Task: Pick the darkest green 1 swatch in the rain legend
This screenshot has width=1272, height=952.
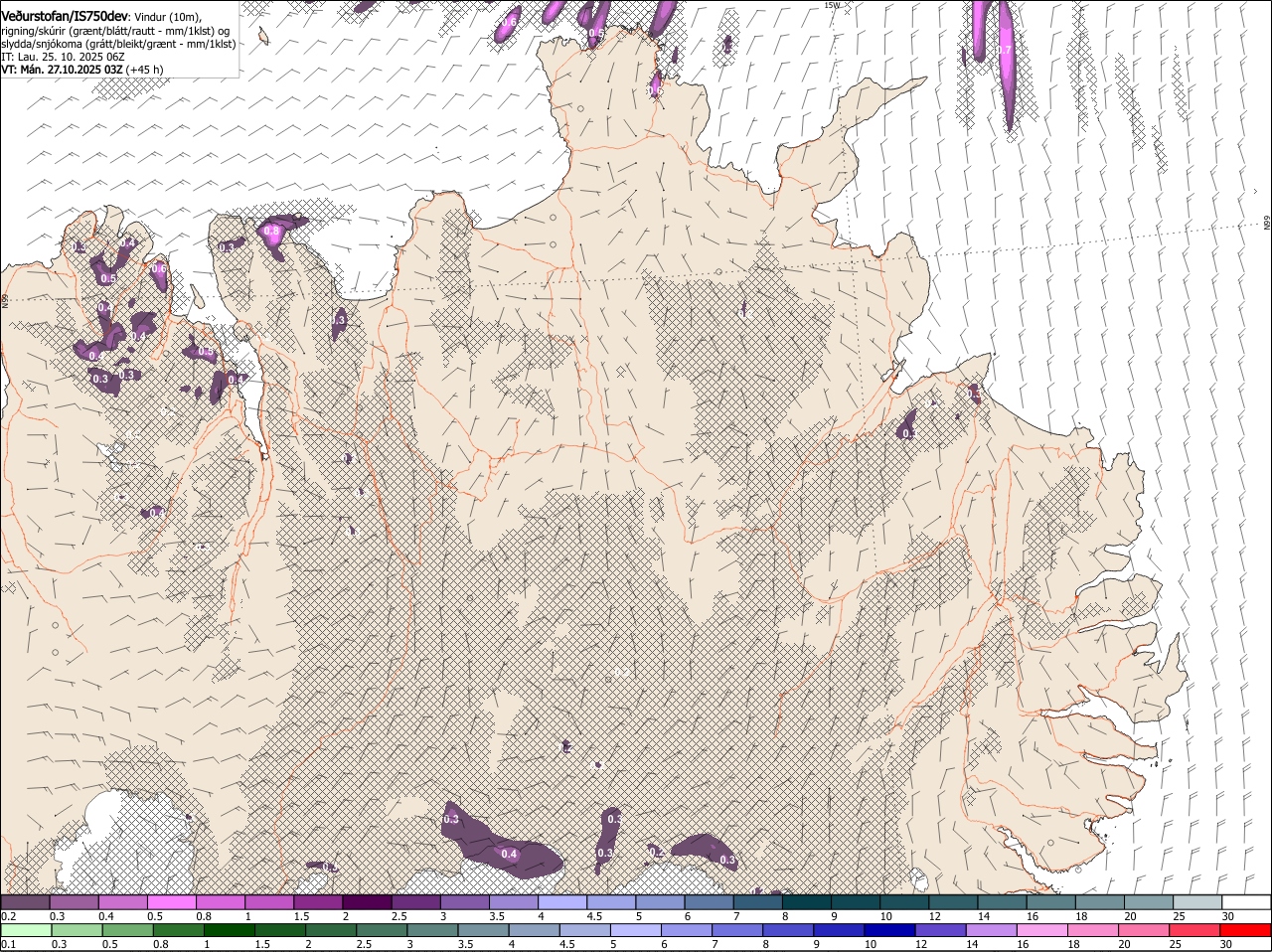Action: (x=229, y=931)
